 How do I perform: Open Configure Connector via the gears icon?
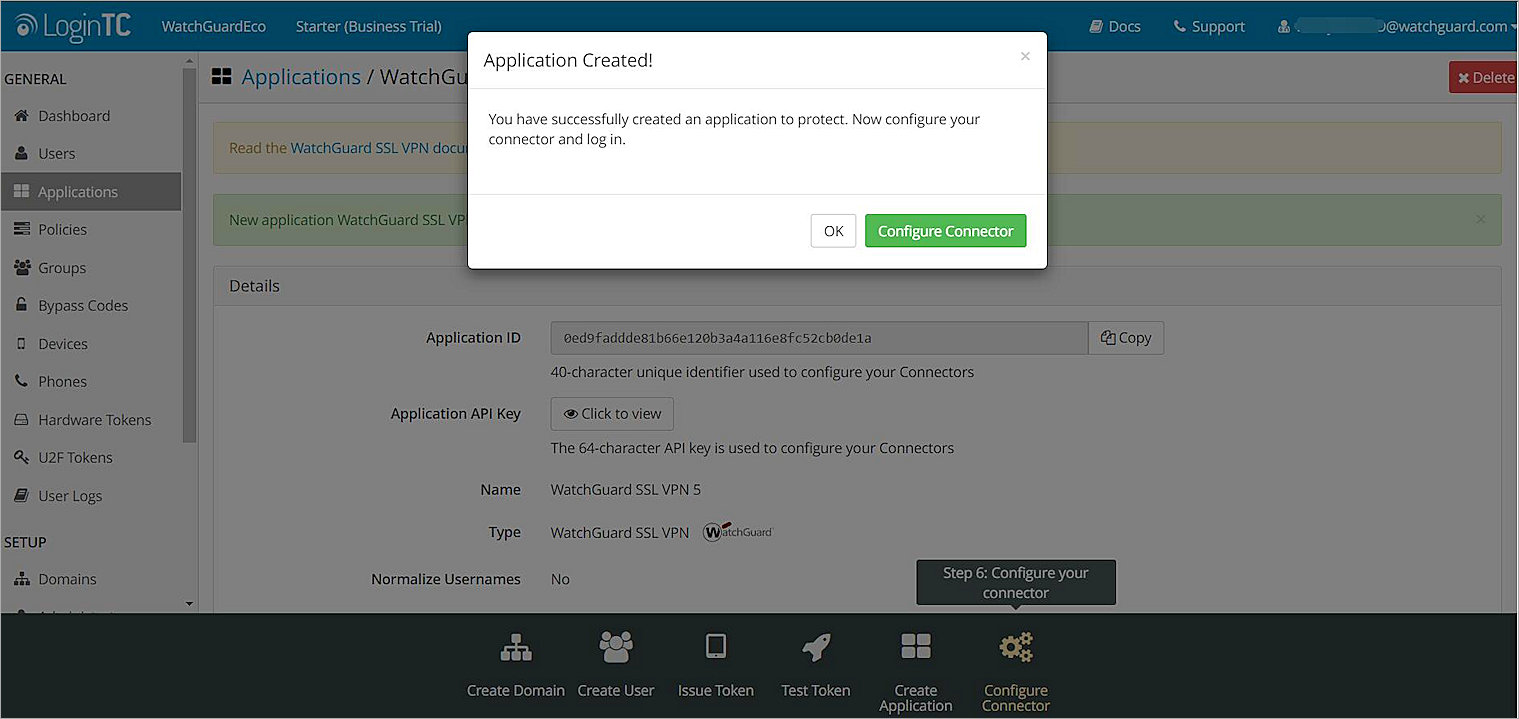(1015, 646)
